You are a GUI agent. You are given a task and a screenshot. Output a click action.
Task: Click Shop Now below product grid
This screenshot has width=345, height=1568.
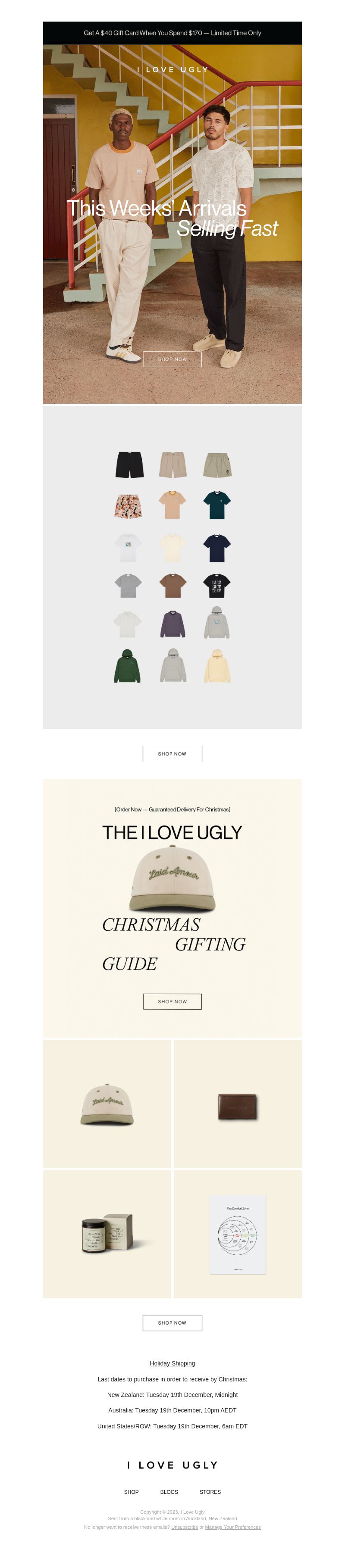(x=172, y=754)
